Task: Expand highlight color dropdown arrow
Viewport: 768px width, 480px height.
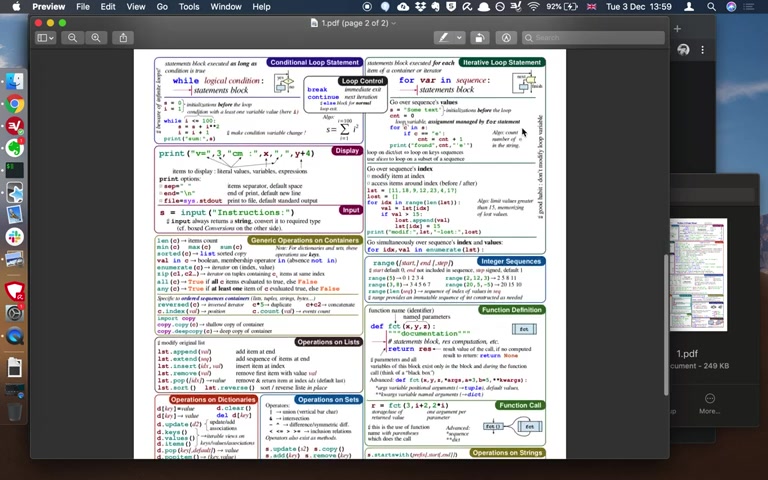Action: 459,38
